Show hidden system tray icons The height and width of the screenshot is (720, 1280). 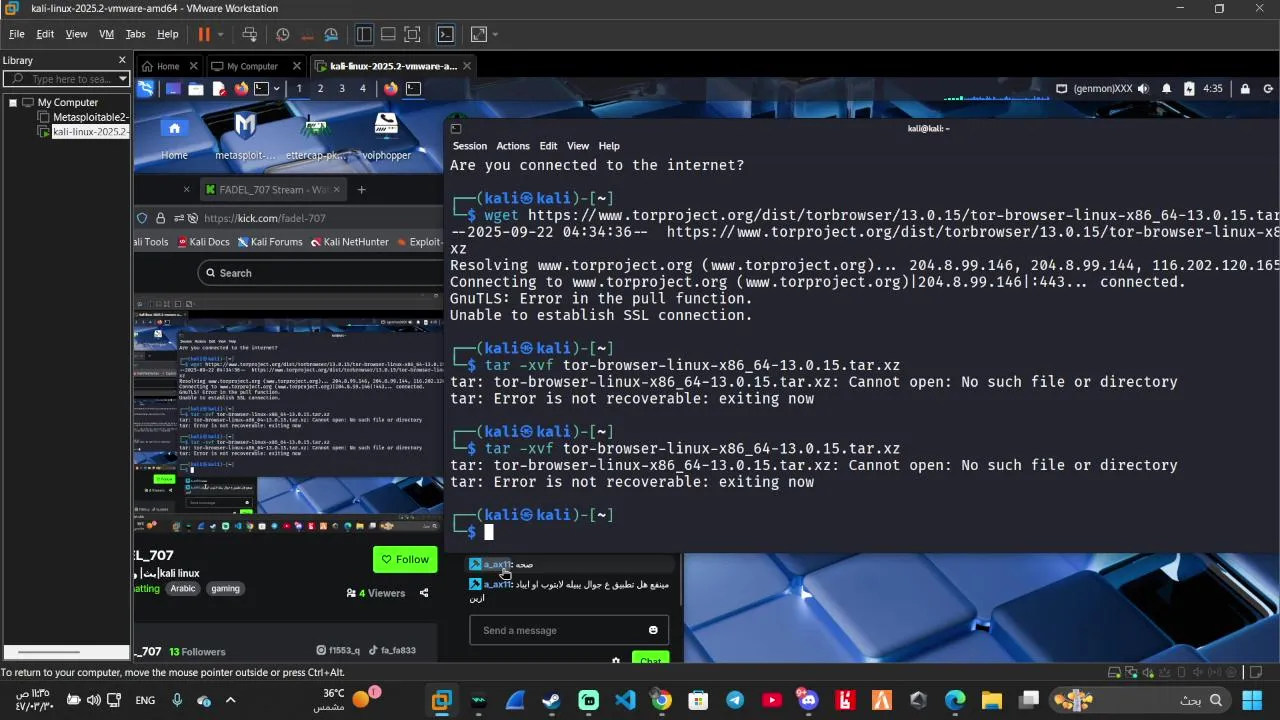coord(231,700)
